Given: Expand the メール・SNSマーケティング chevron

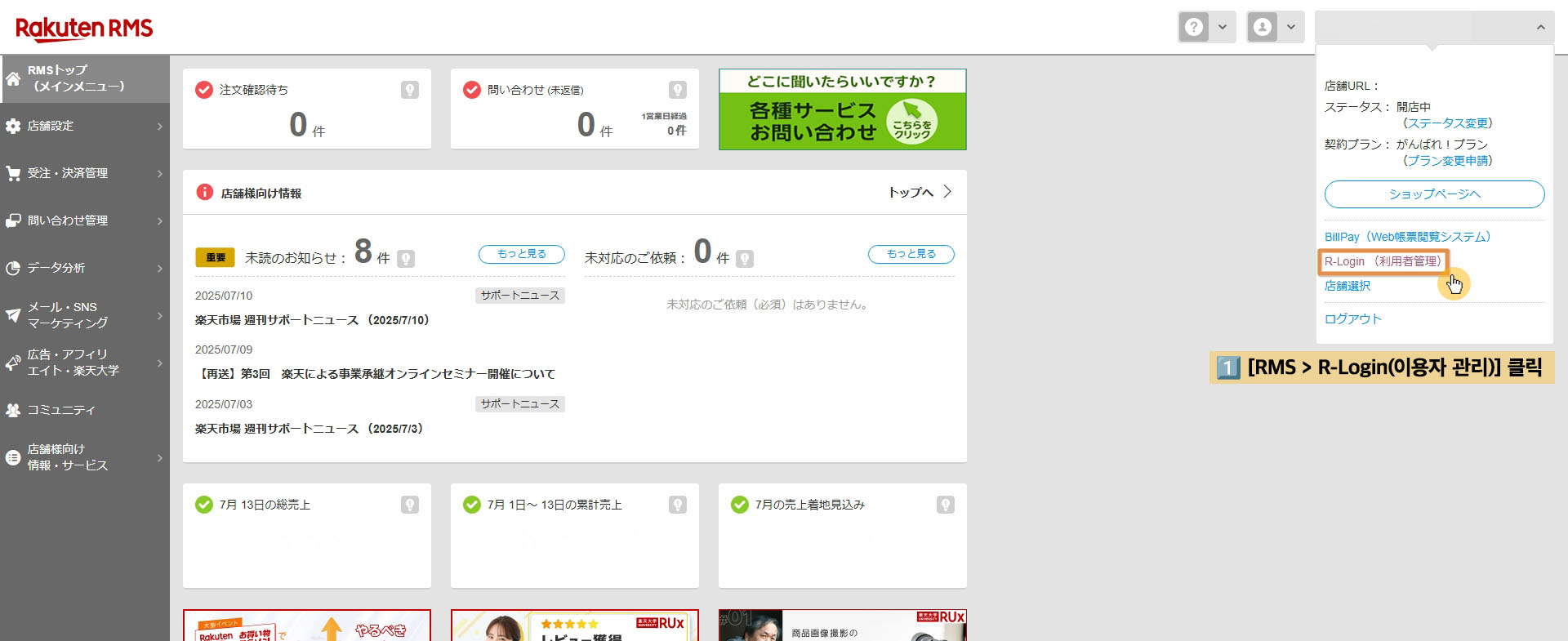Looking at the screenshot, I should tap(160, 315).
